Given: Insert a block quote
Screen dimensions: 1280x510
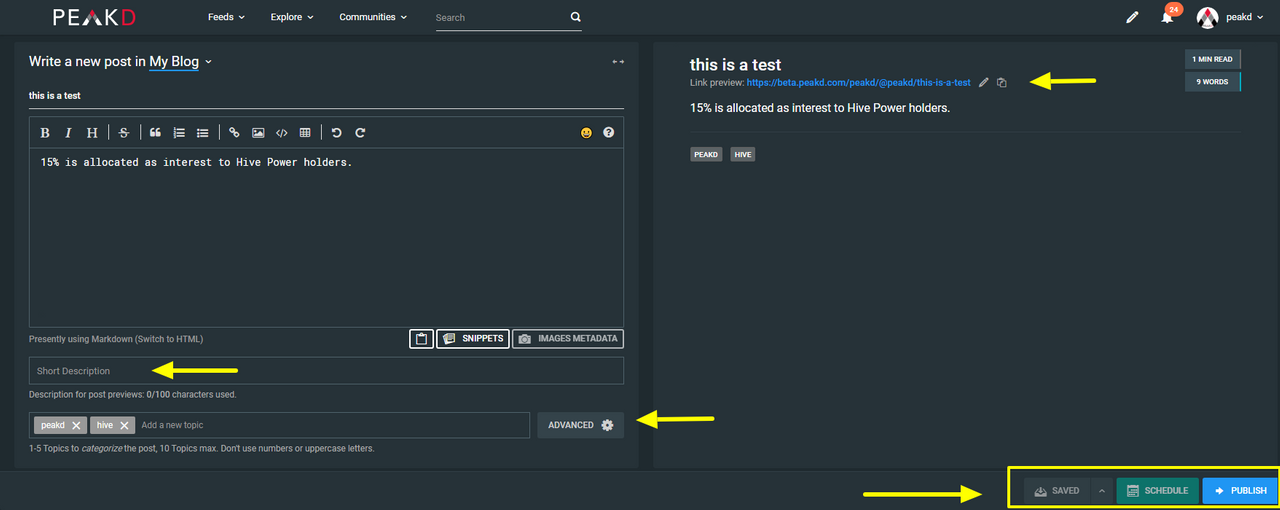Looking at the screenshot, I should click(x=155, y=132).
